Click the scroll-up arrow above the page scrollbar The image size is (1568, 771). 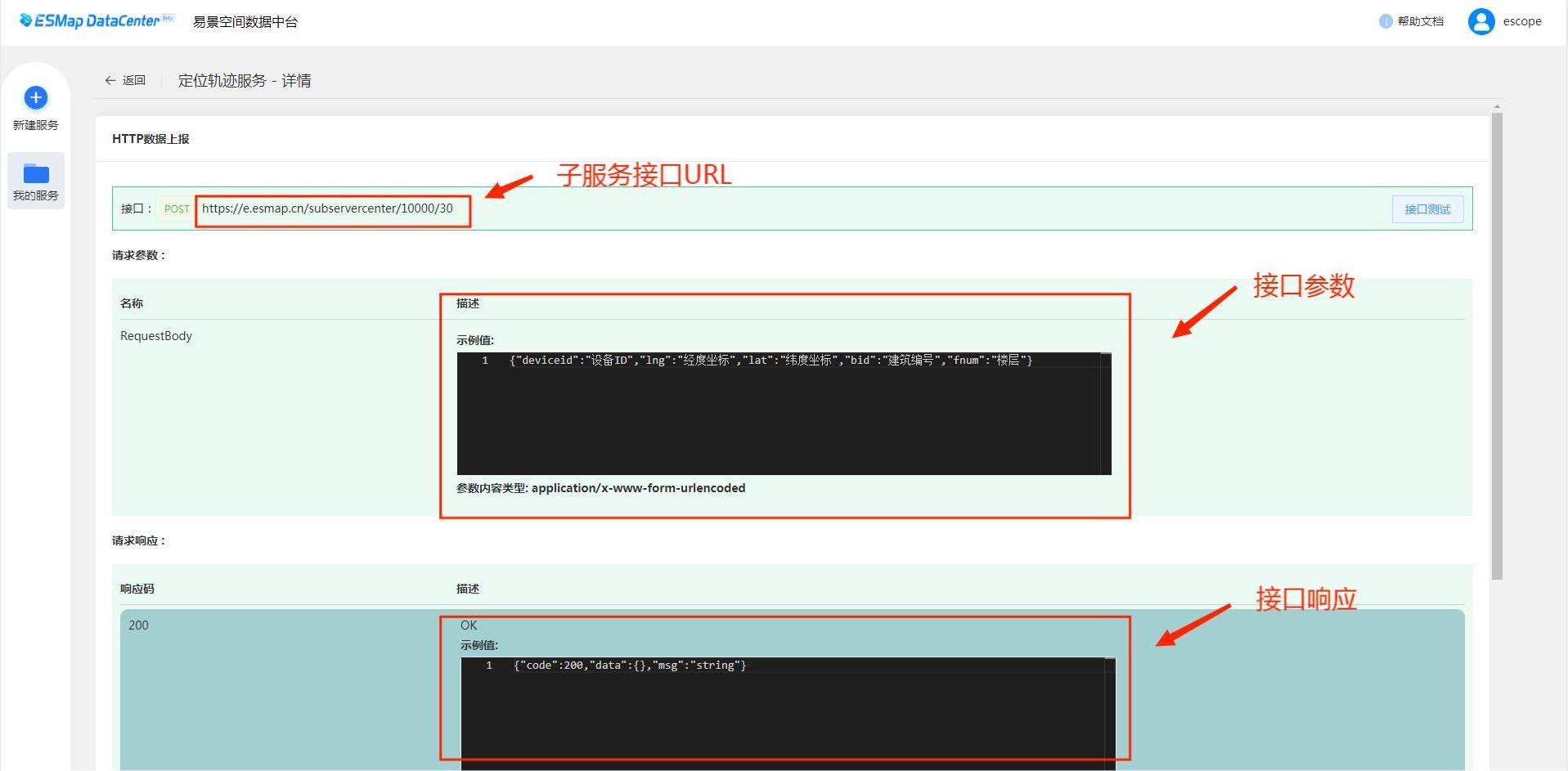click(x=1497, y=107)
